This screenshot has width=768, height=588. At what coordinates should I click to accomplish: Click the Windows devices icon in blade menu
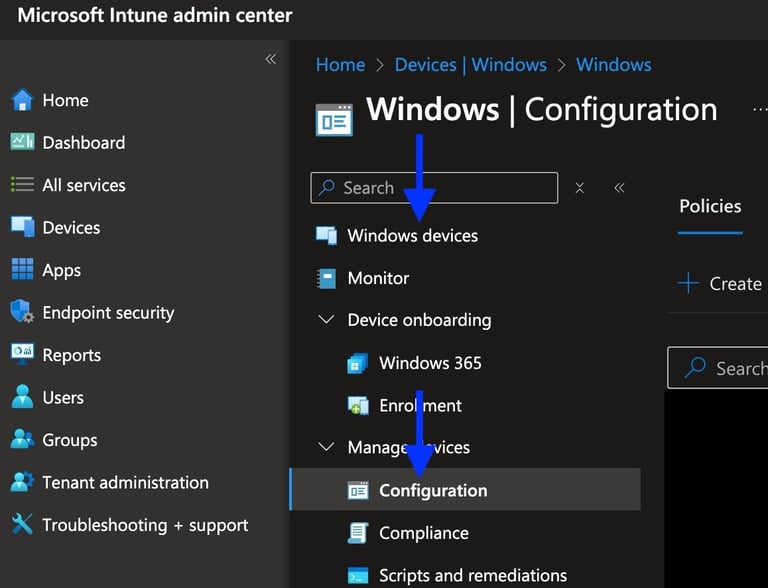point(326,235)
